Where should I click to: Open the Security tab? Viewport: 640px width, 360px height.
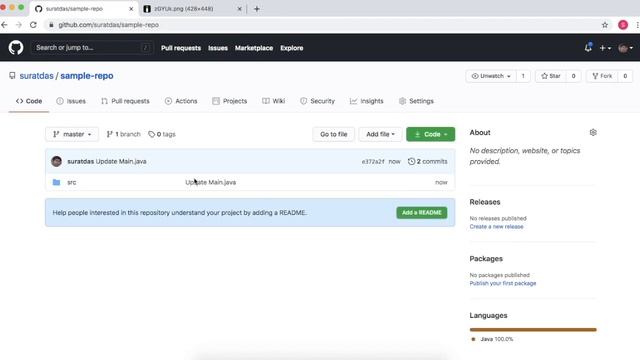(x=317, y=101)
